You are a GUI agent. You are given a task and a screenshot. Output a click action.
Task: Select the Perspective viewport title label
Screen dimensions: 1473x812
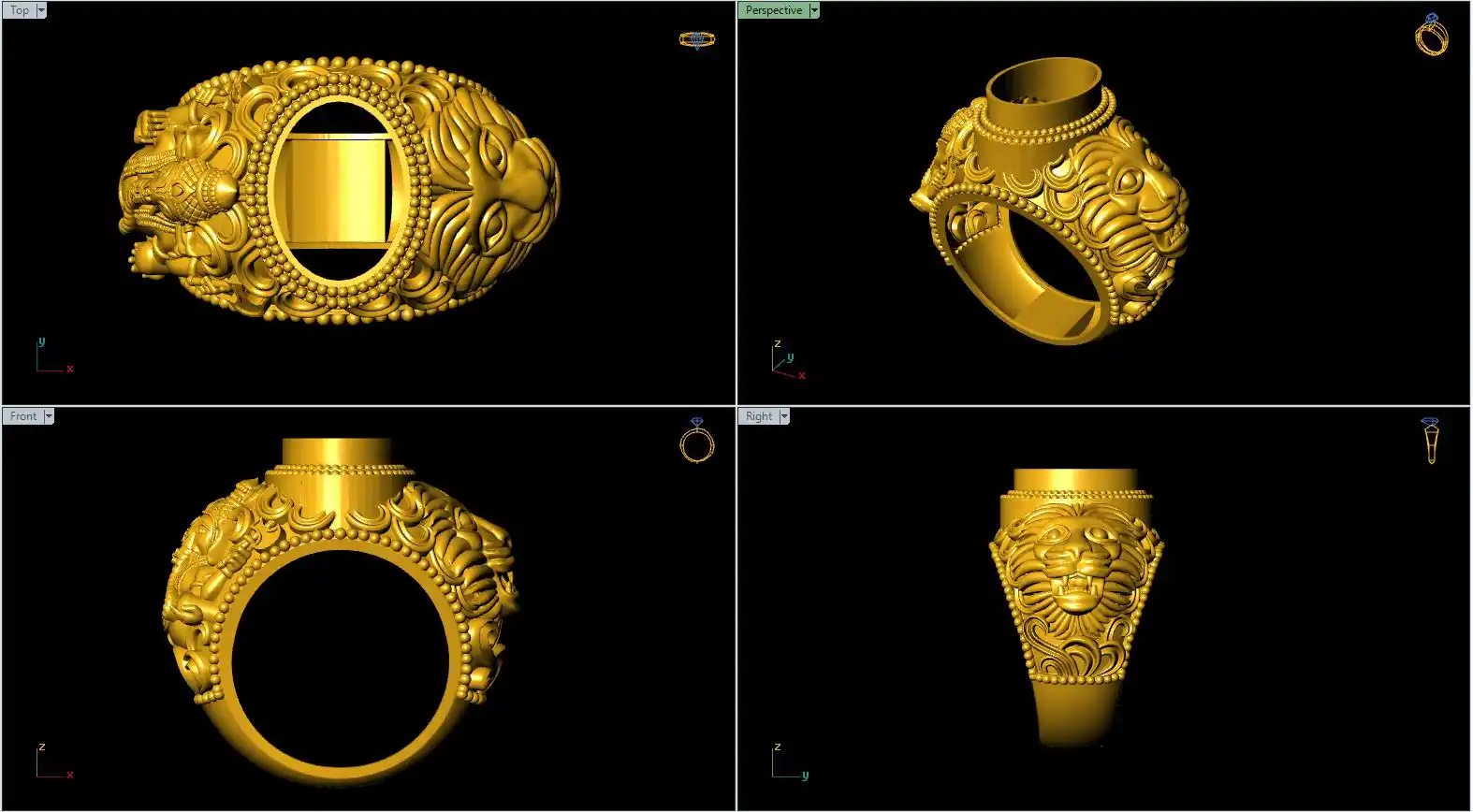coord(773,10)
